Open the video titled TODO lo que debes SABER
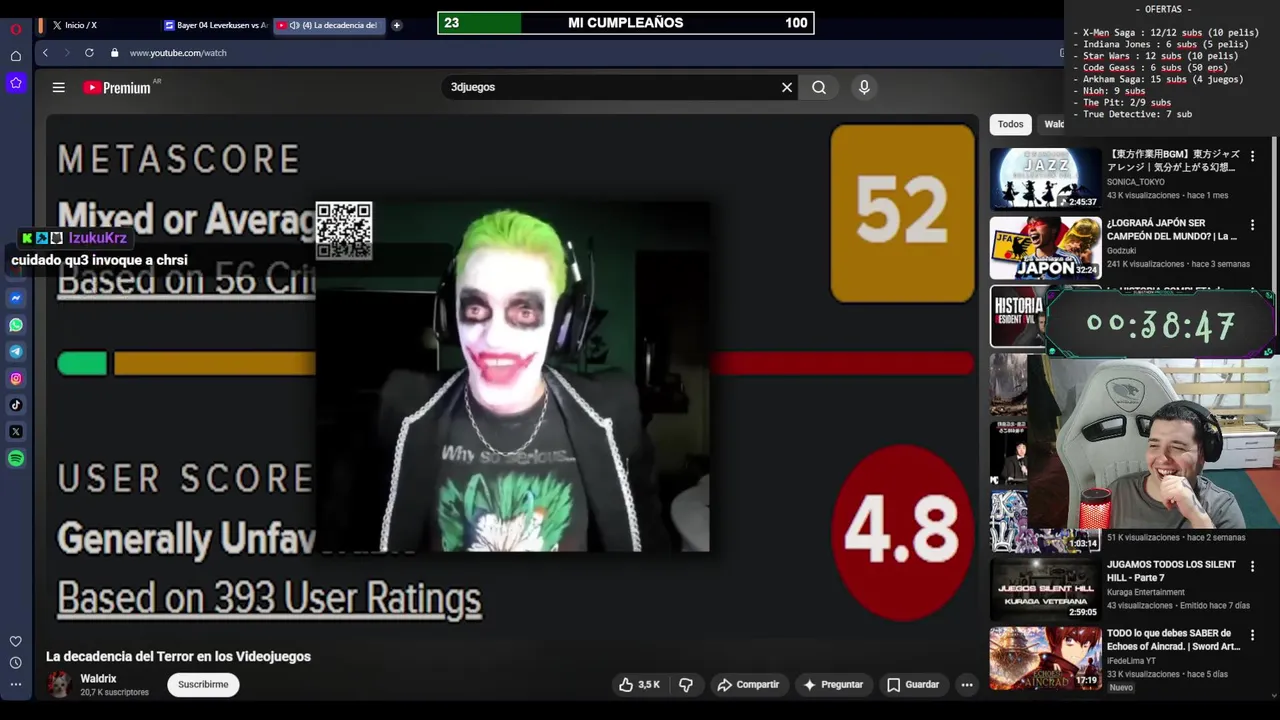 (1173, 640)
